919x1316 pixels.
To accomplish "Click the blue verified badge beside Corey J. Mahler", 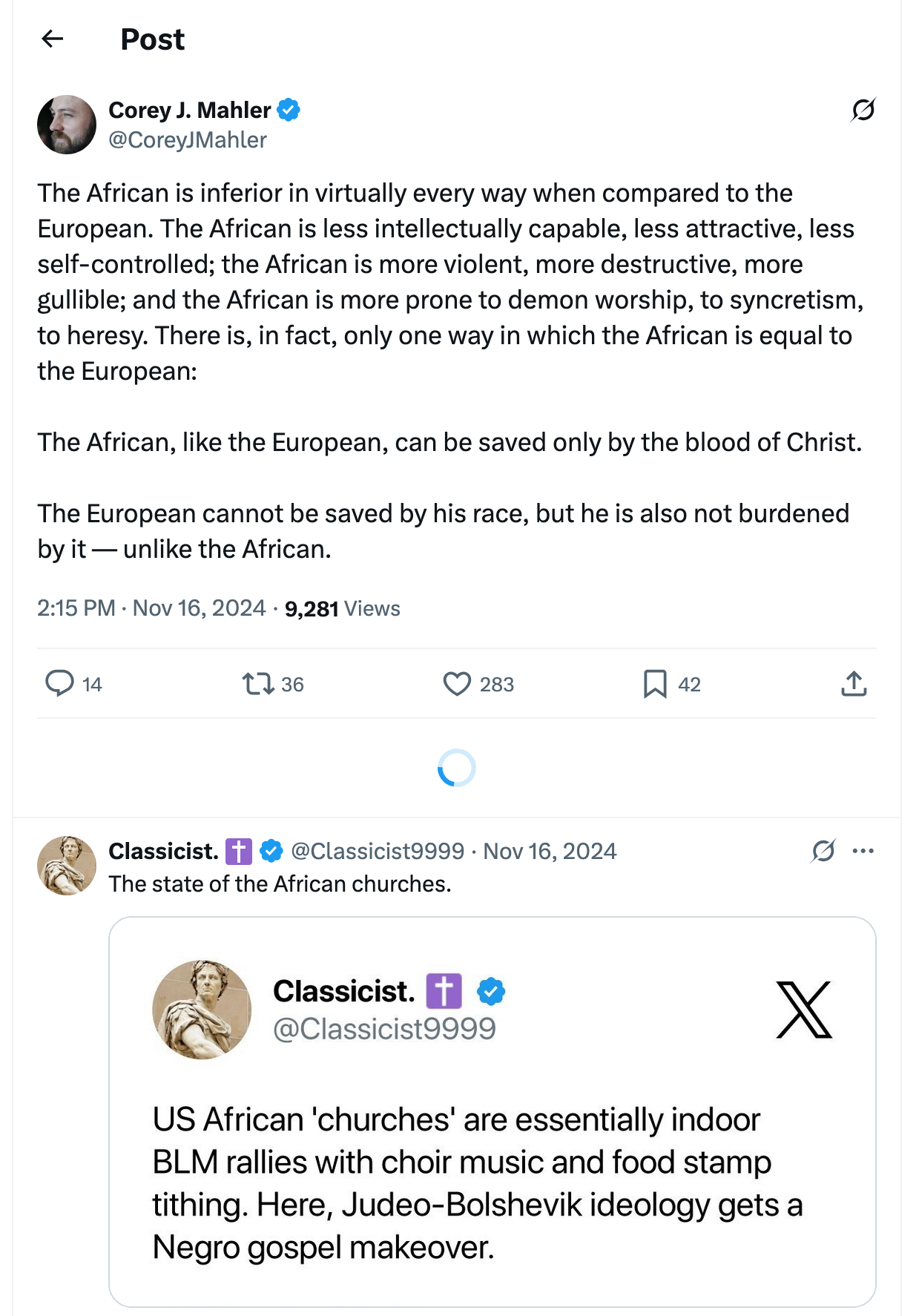I will [x=289, y=110].
